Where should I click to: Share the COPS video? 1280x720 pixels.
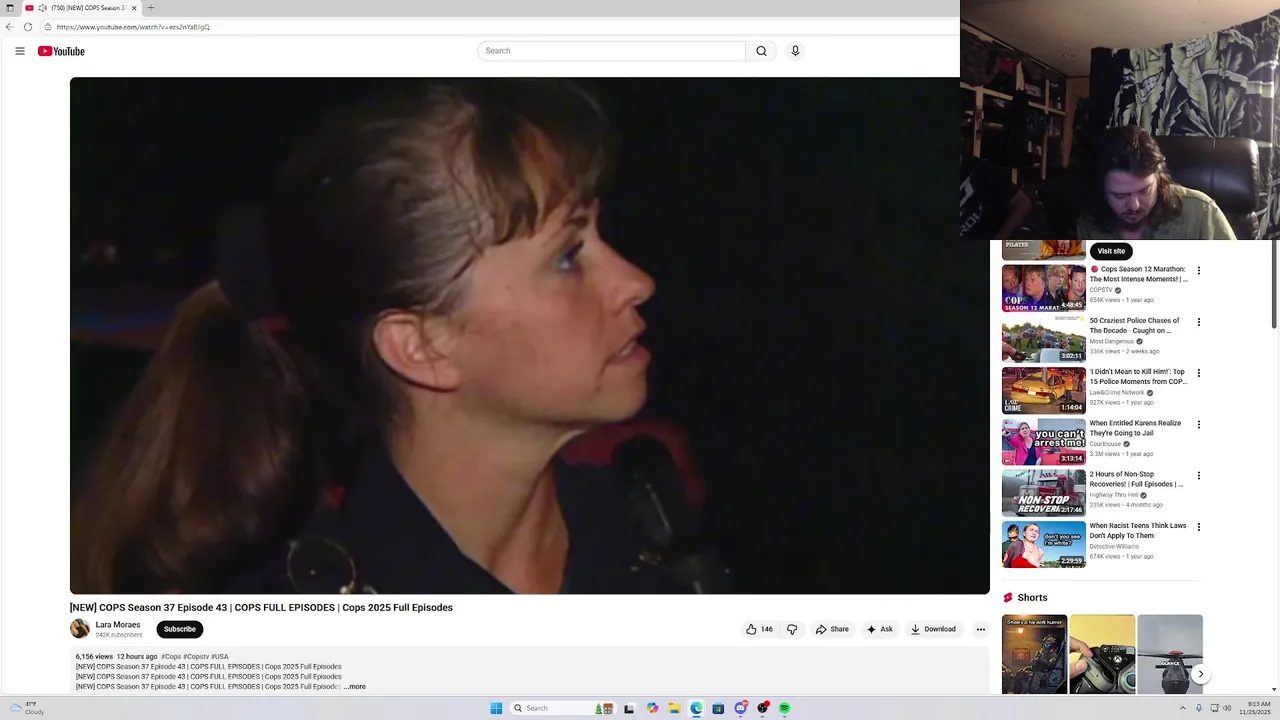[x=832, y=629]
